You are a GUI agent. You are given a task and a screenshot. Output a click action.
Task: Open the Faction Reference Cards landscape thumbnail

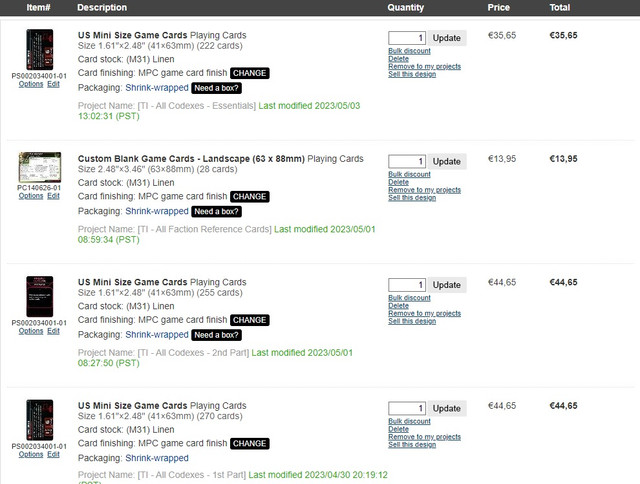click(x=40, y=167)
